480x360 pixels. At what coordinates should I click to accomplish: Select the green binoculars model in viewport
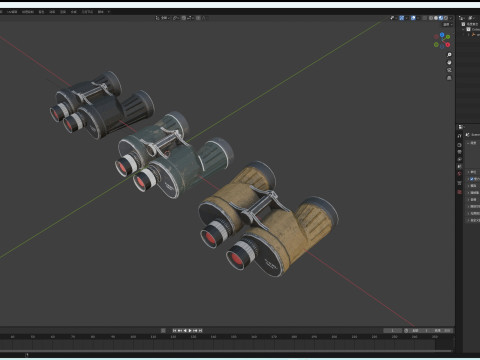(173, 155)
